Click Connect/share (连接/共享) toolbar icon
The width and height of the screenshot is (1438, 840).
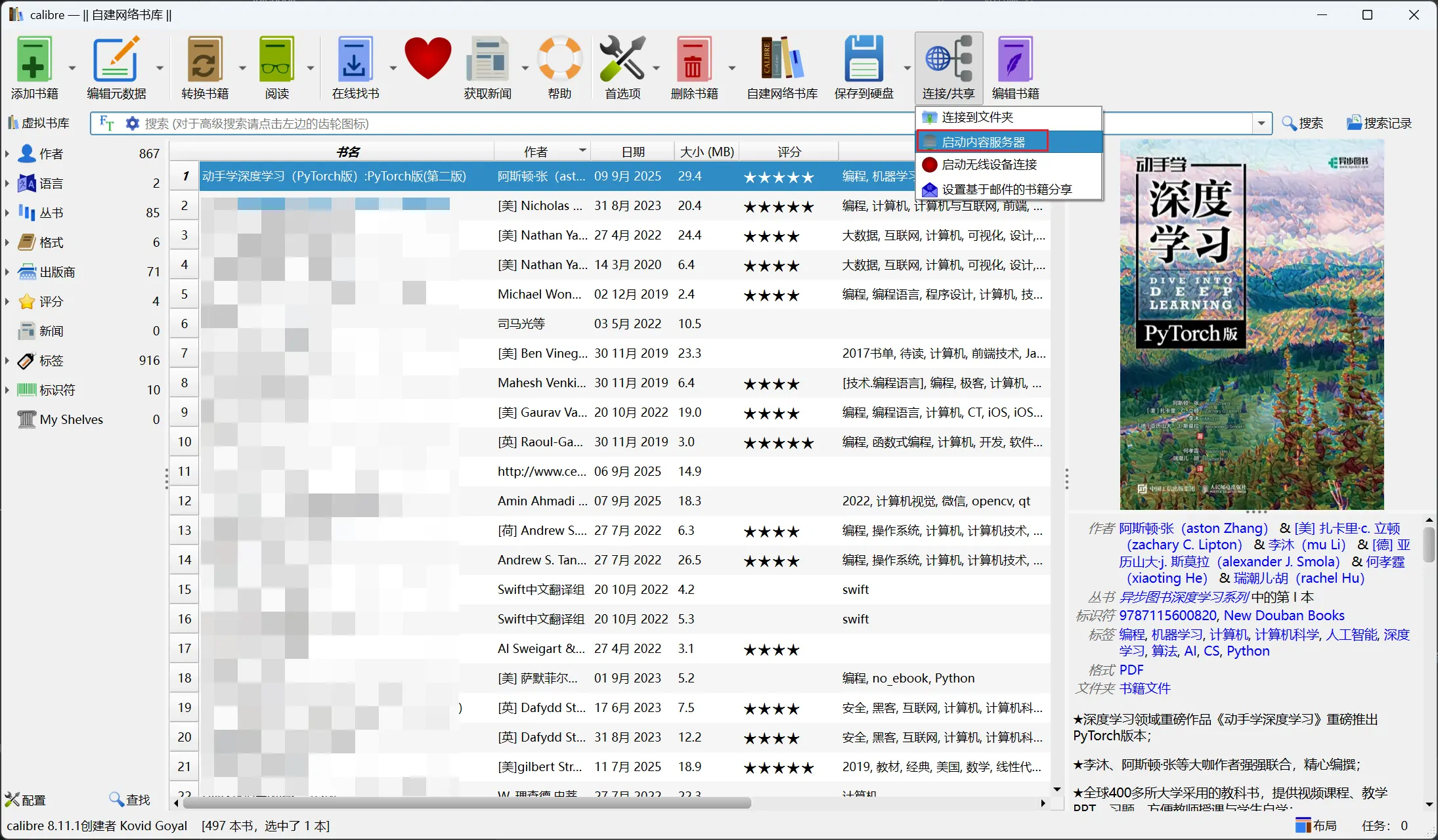click(x=949, y=68)
